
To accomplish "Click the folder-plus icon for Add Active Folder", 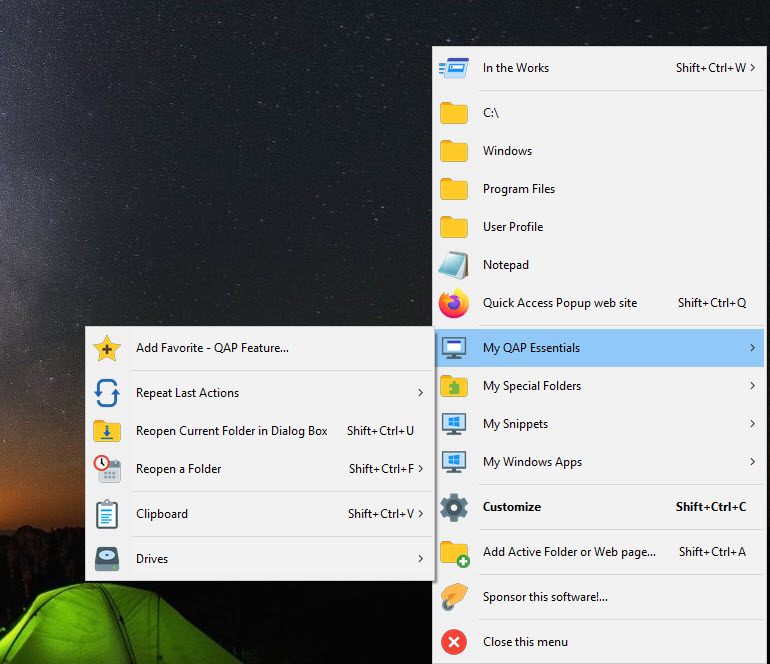I will [x=455, y=553].
